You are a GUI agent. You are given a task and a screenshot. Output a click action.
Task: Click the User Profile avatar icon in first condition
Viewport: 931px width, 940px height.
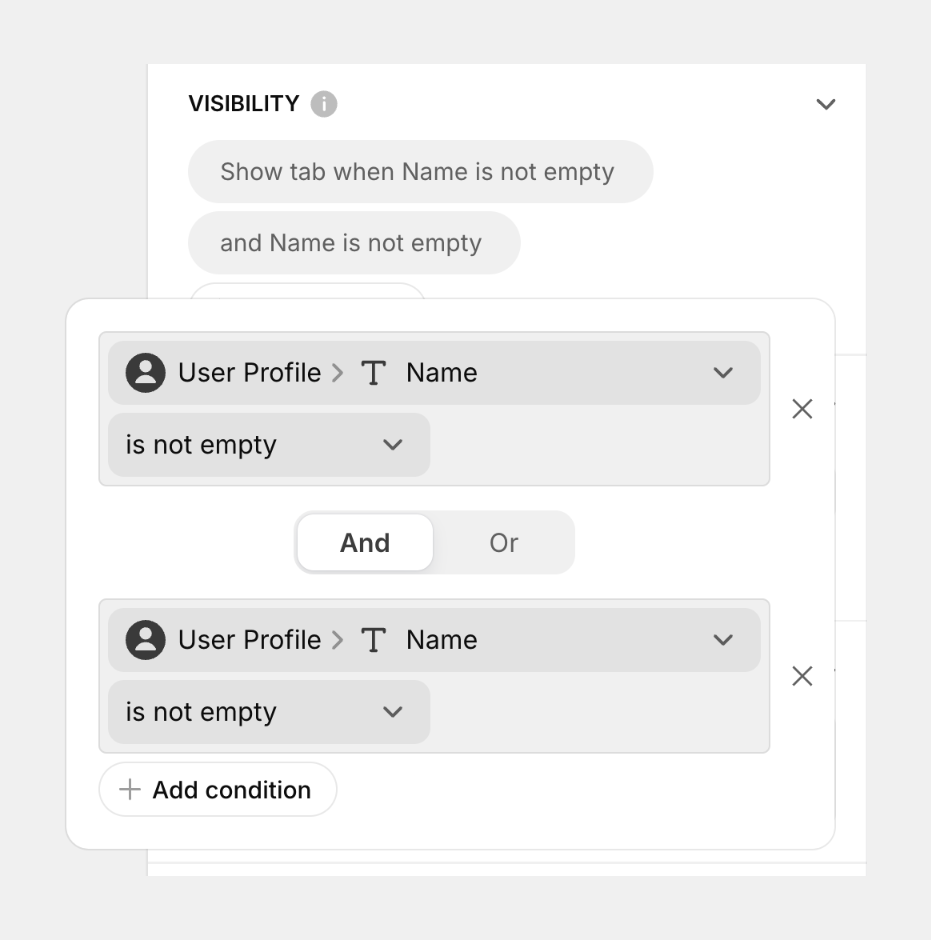coord(144,372)
